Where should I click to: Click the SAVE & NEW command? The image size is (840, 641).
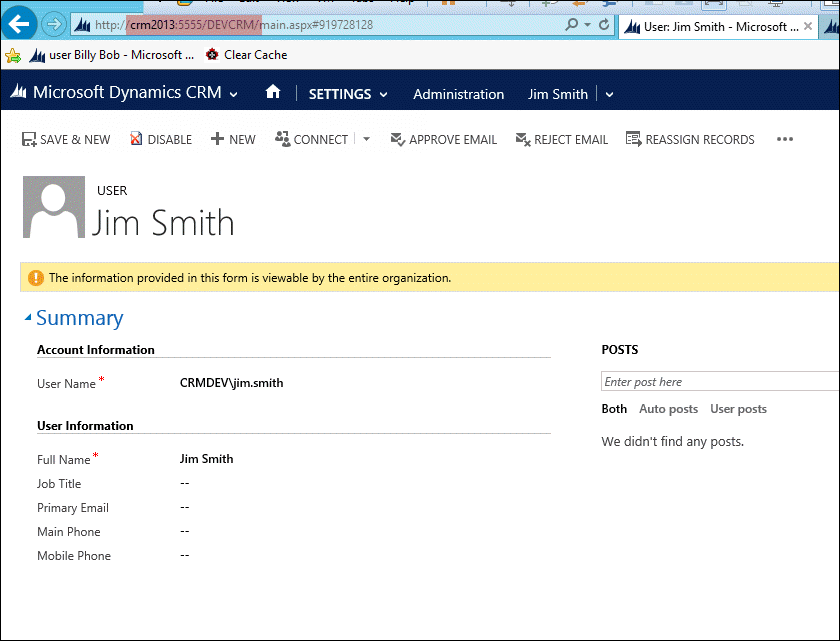(66, 140)
